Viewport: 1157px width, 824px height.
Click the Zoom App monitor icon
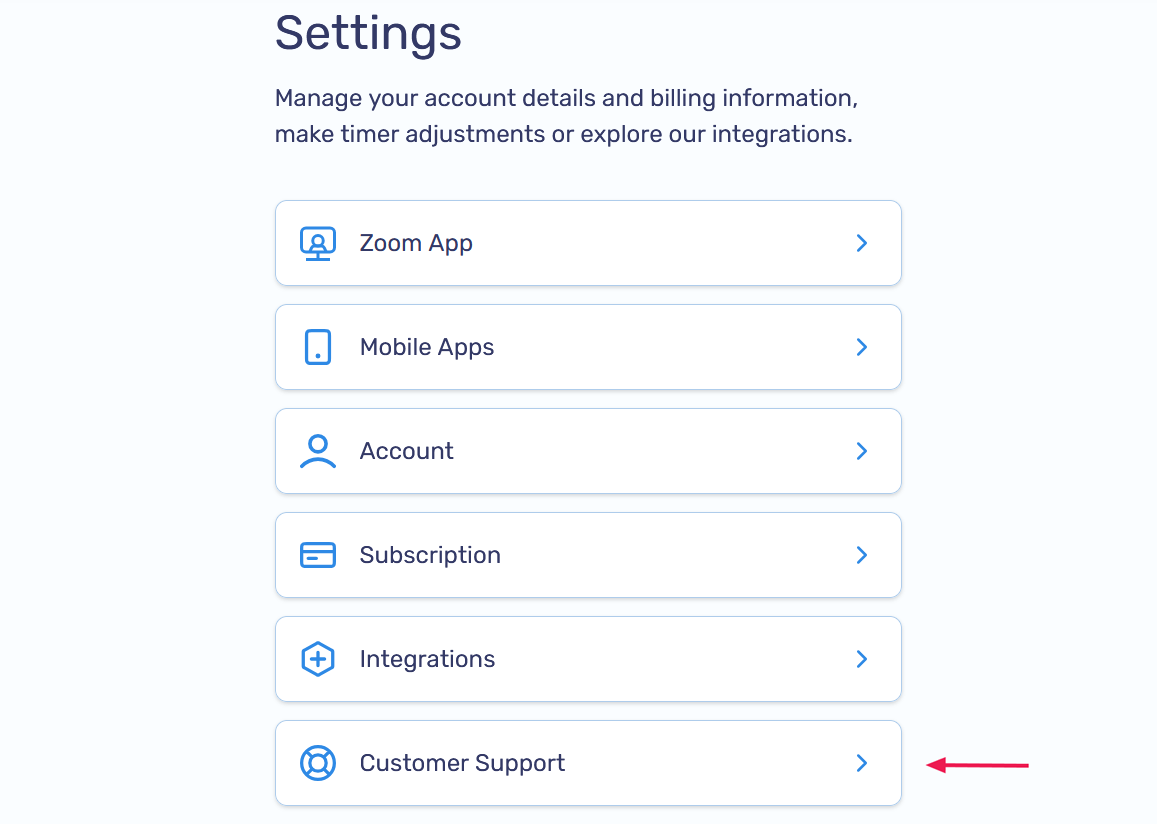(317, 242)
